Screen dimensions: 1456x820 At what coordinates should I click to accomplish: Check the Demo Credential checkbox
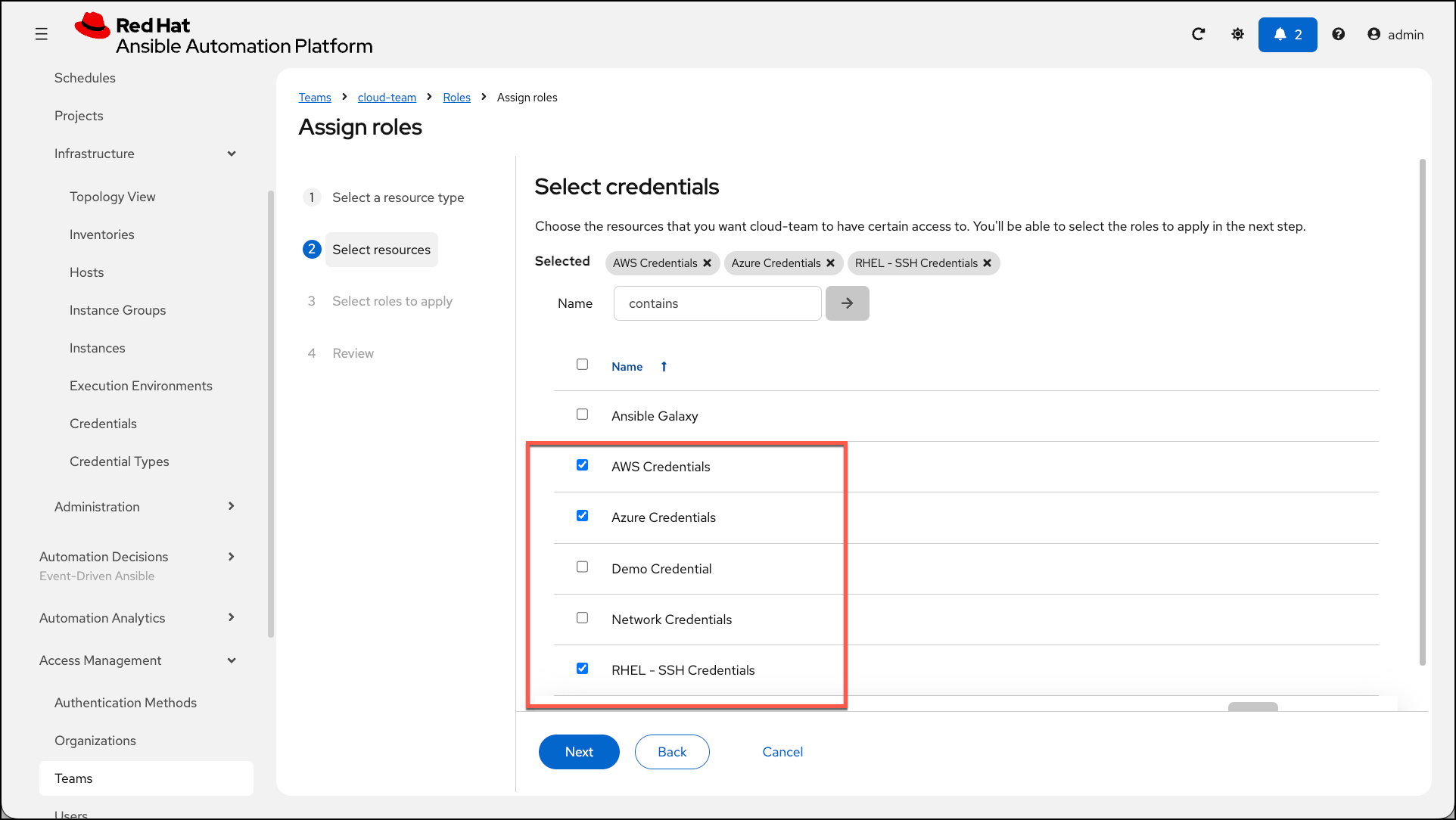pos(582,567)
